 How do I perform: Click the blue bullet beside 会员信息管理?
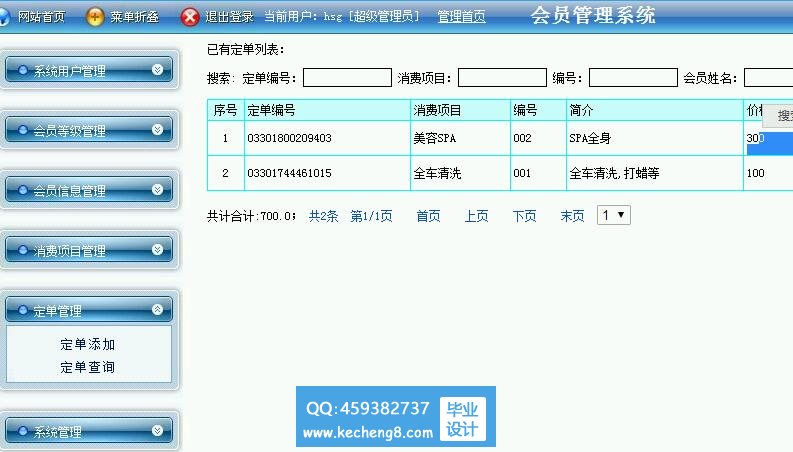click(x=23, y=190)
